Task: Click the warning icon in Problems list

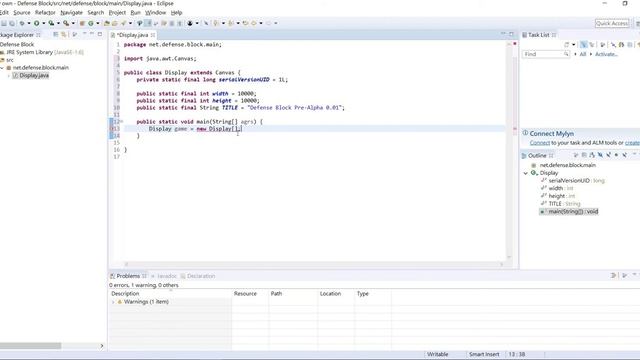Action: 120,302
